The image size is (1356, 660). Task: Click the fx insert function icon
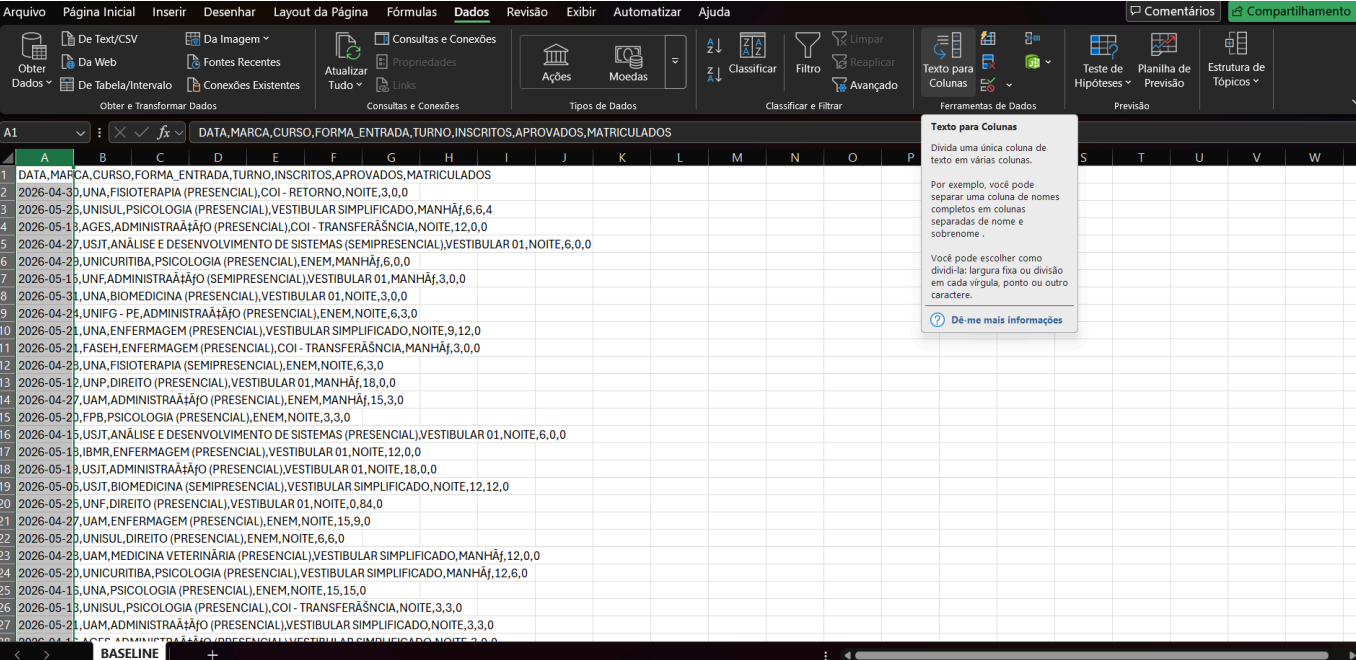(x=163, y=132)
